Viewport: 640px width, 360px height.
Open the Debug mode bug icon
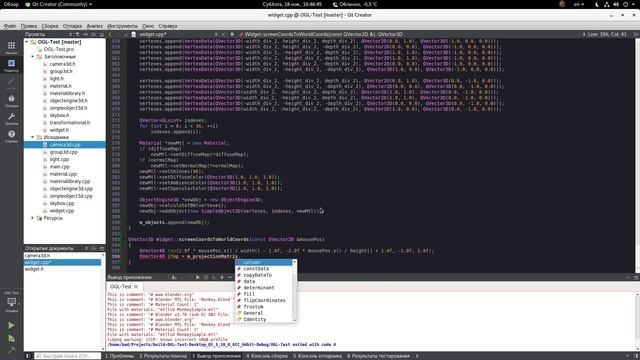pos(11,99)
